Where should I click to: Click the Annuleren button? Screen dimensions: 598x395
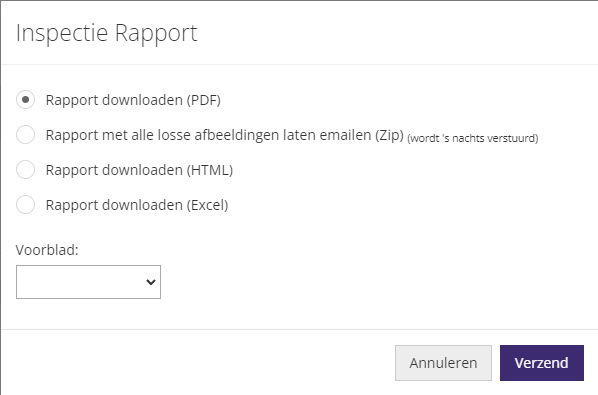(443, 363)
